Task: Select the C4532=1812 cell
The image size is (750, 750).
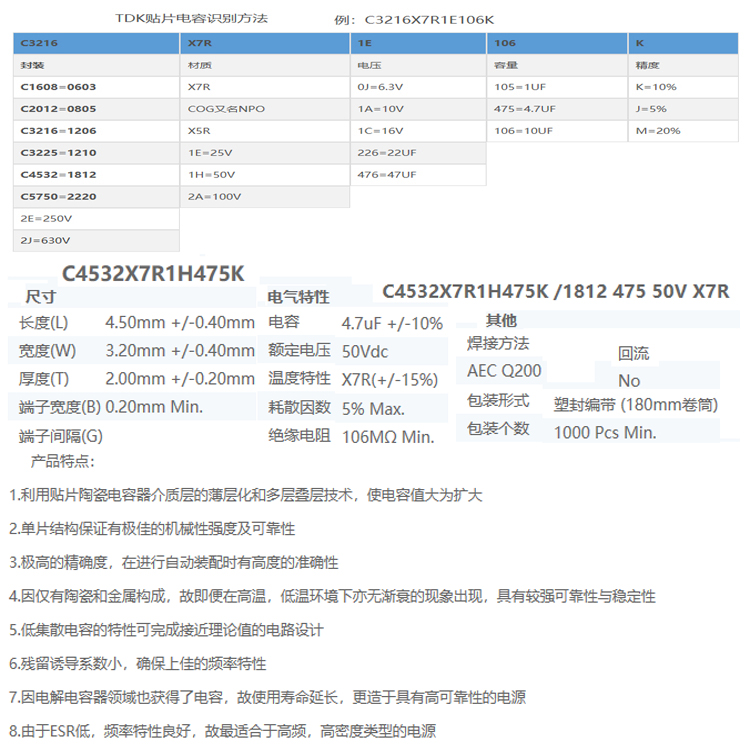Action: pyautogui.click(x=96, y=175)
